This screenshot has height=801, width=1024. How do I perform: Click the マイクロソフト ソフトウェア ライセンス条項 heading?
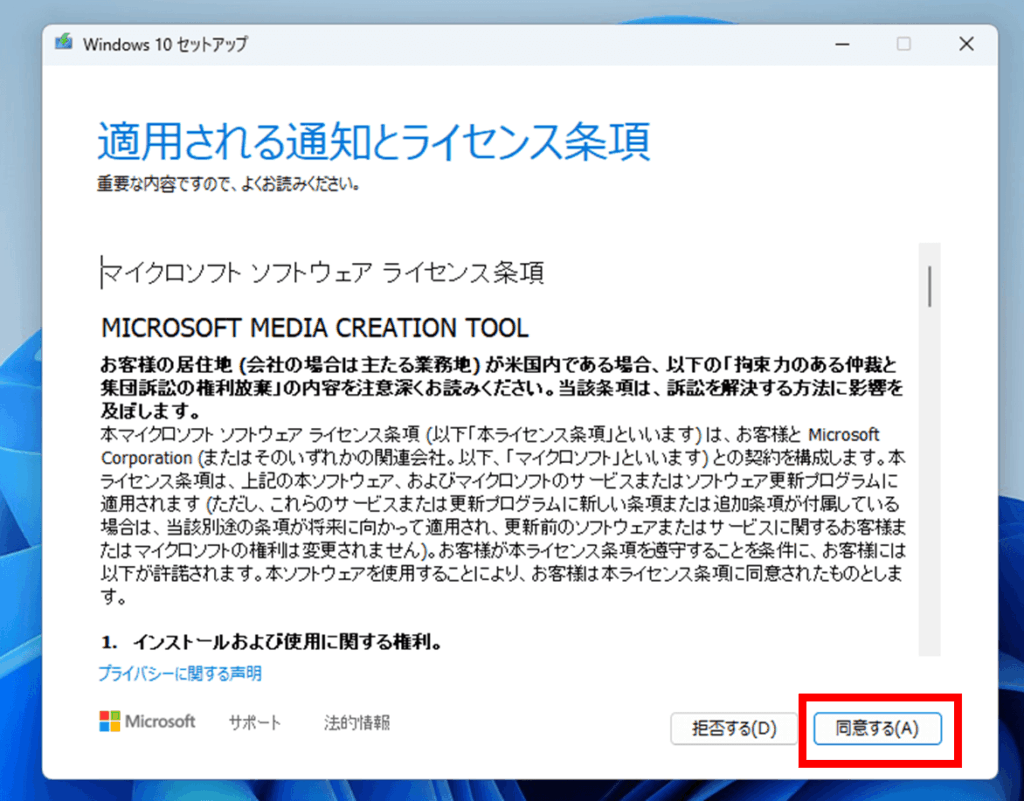323,272
